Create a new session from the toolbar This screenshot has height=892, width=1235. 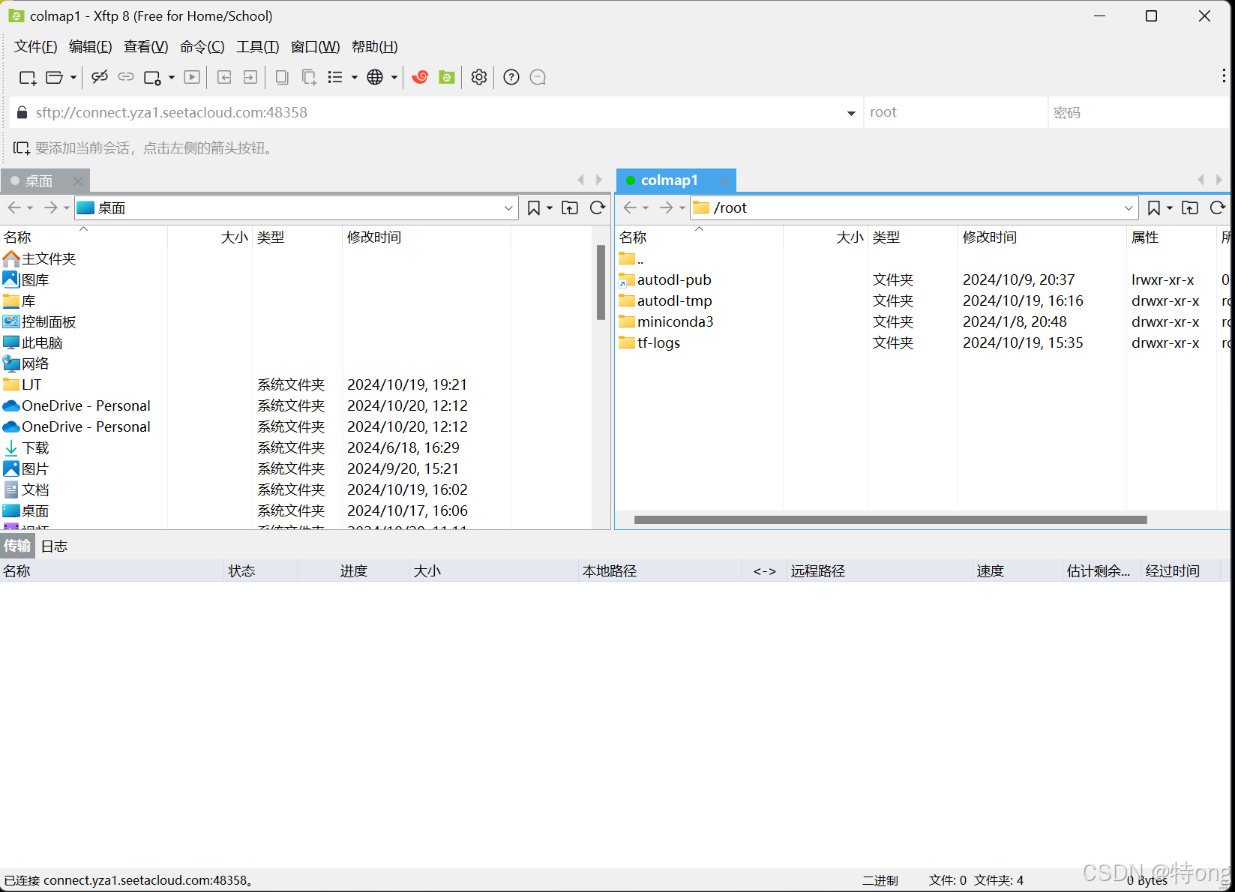27,77
